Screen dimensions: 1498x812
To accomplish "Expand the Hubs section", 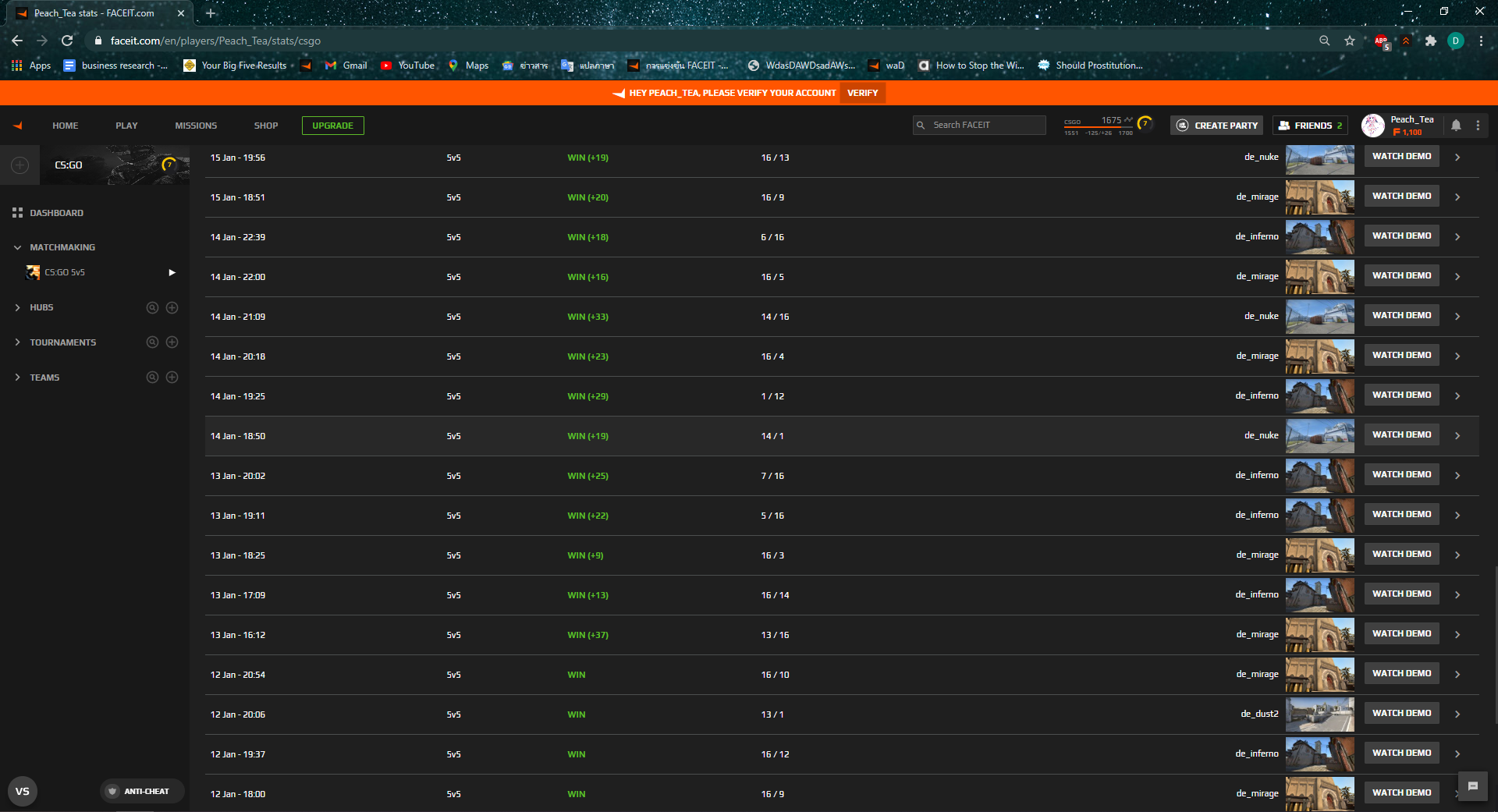I will pos(17,307).
